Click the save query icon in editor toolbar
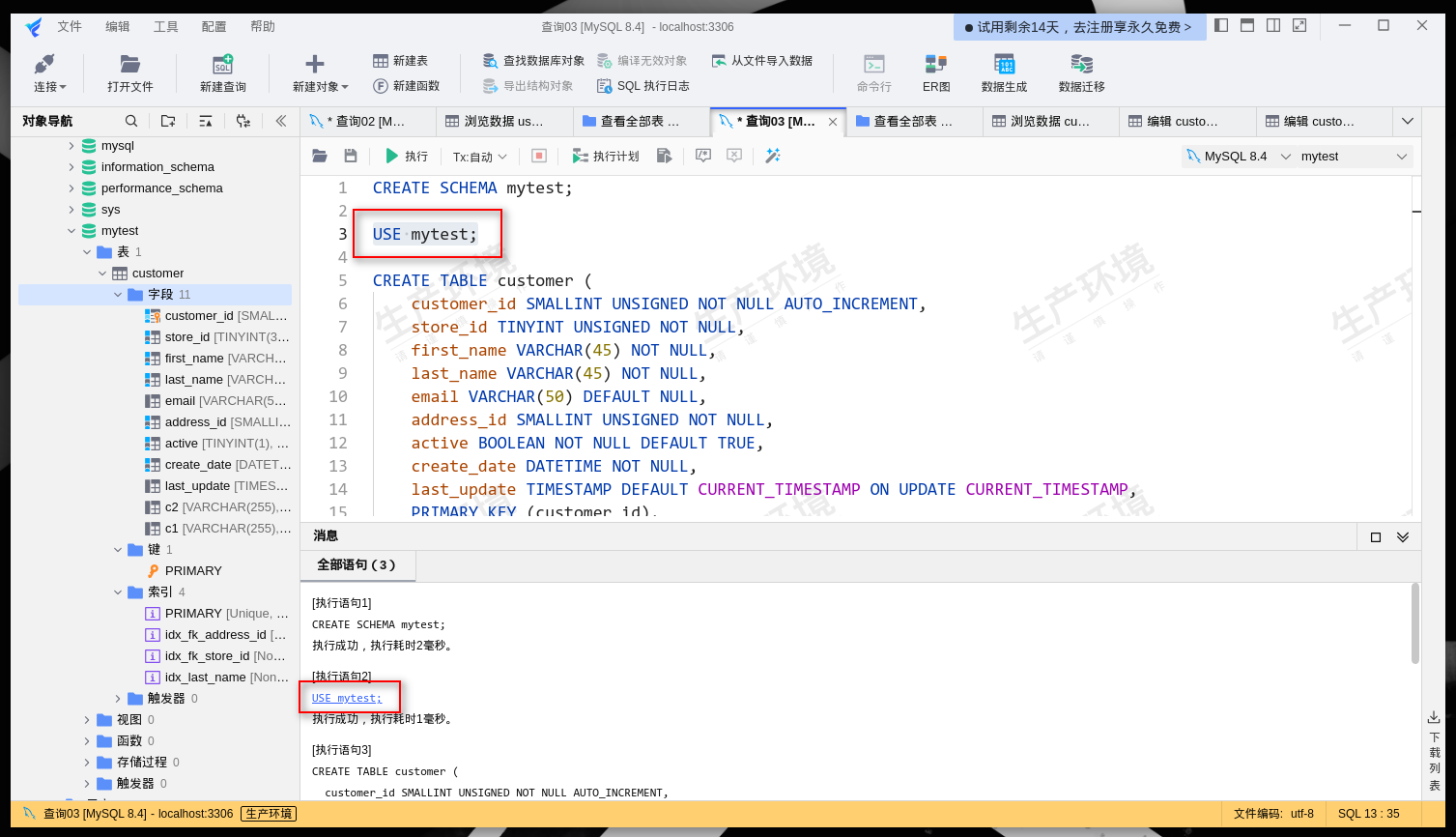 [350, 156]
